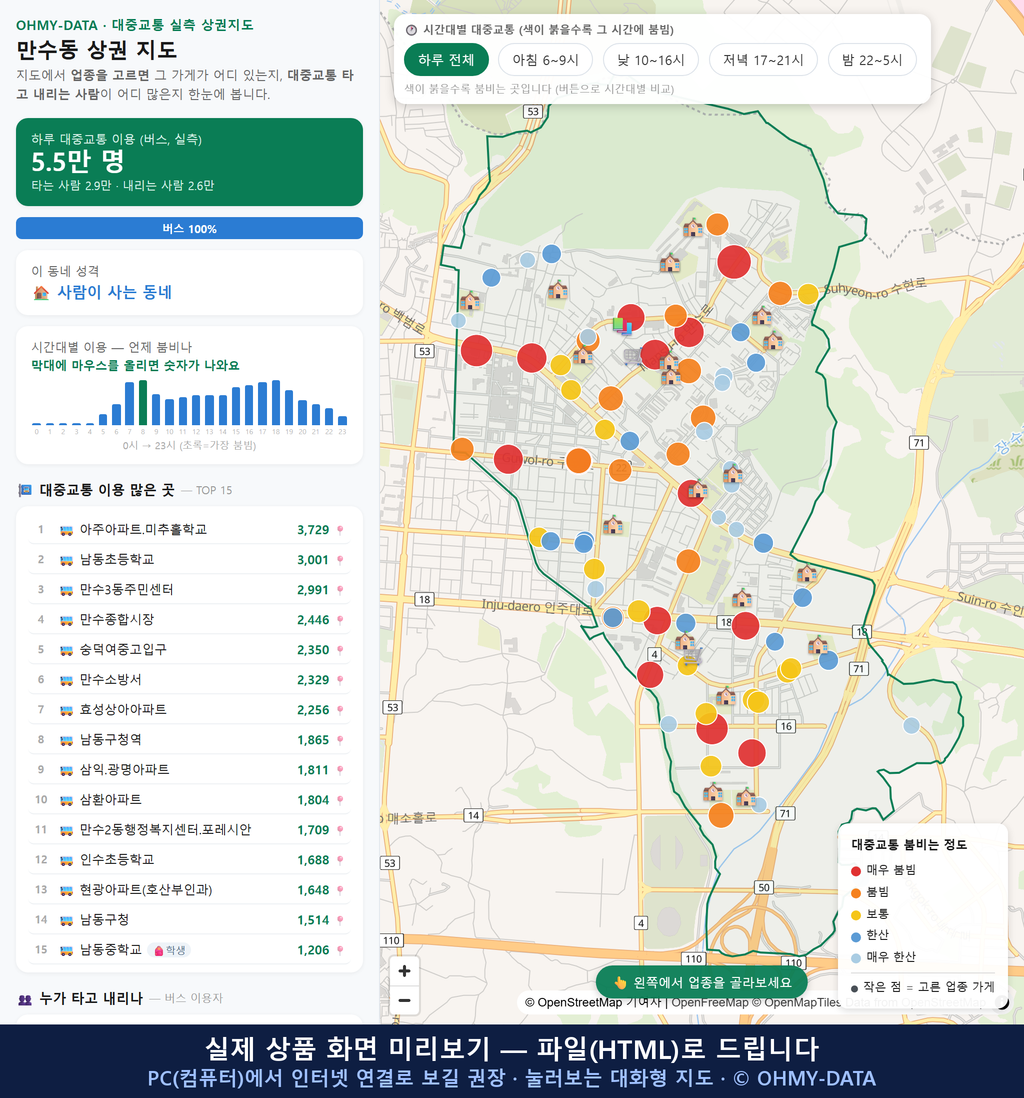Open the OpenFreeMap attribution link
The height and width of the screenshot is (1098, 1024).
(x=710, y=1003)
